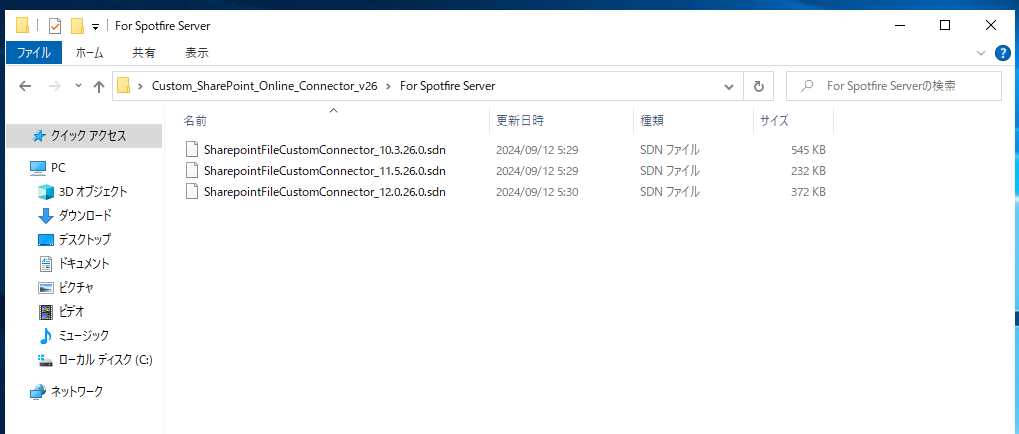Expand the ribbon with the chevron

click(x=981, y=53)
